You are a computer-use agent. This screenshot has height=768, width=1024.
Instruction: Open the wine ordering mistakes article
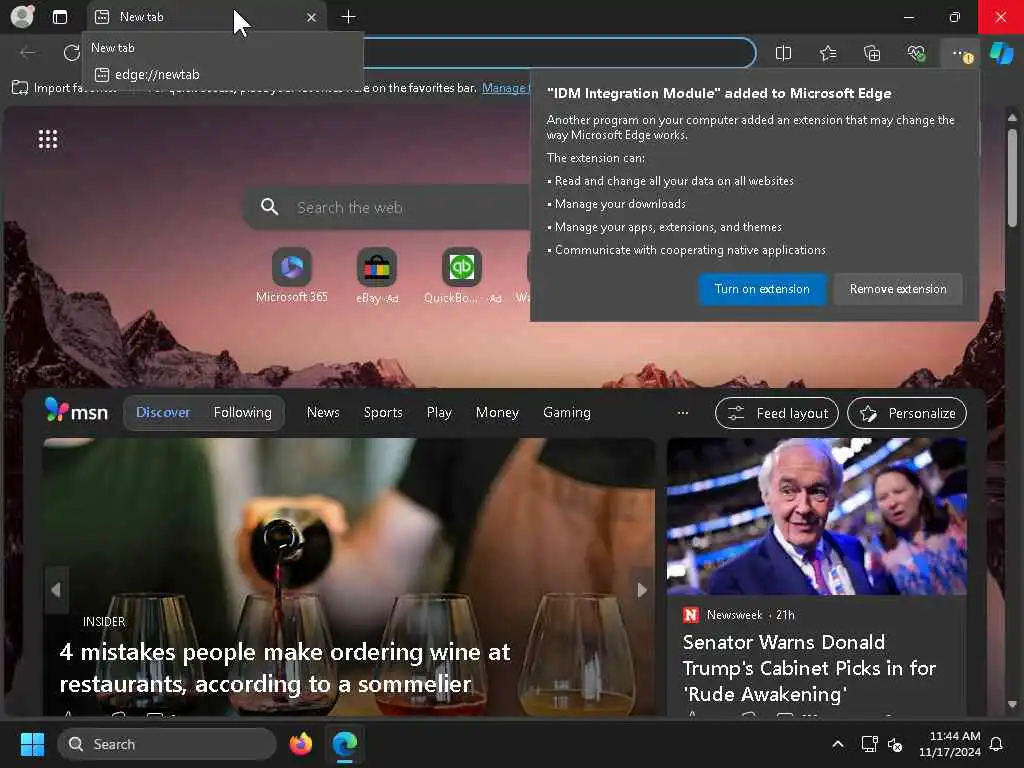285,667
